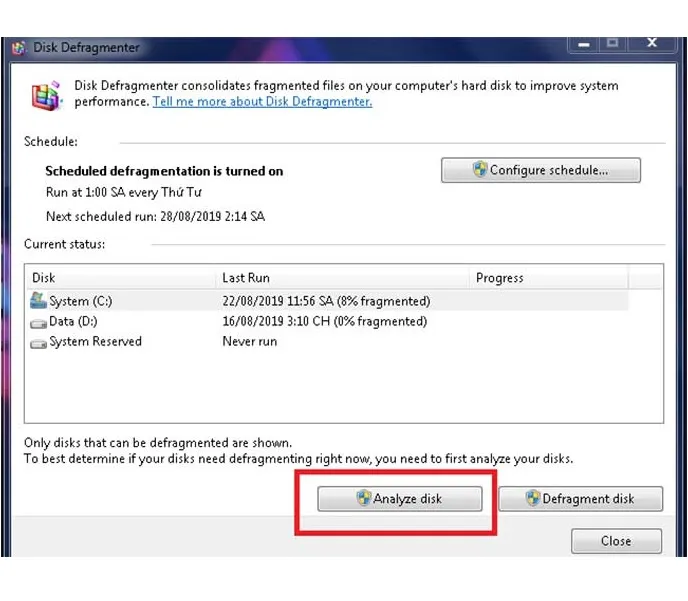
Task: Click the Data (D:) drive icon
Action: [38, 323]
